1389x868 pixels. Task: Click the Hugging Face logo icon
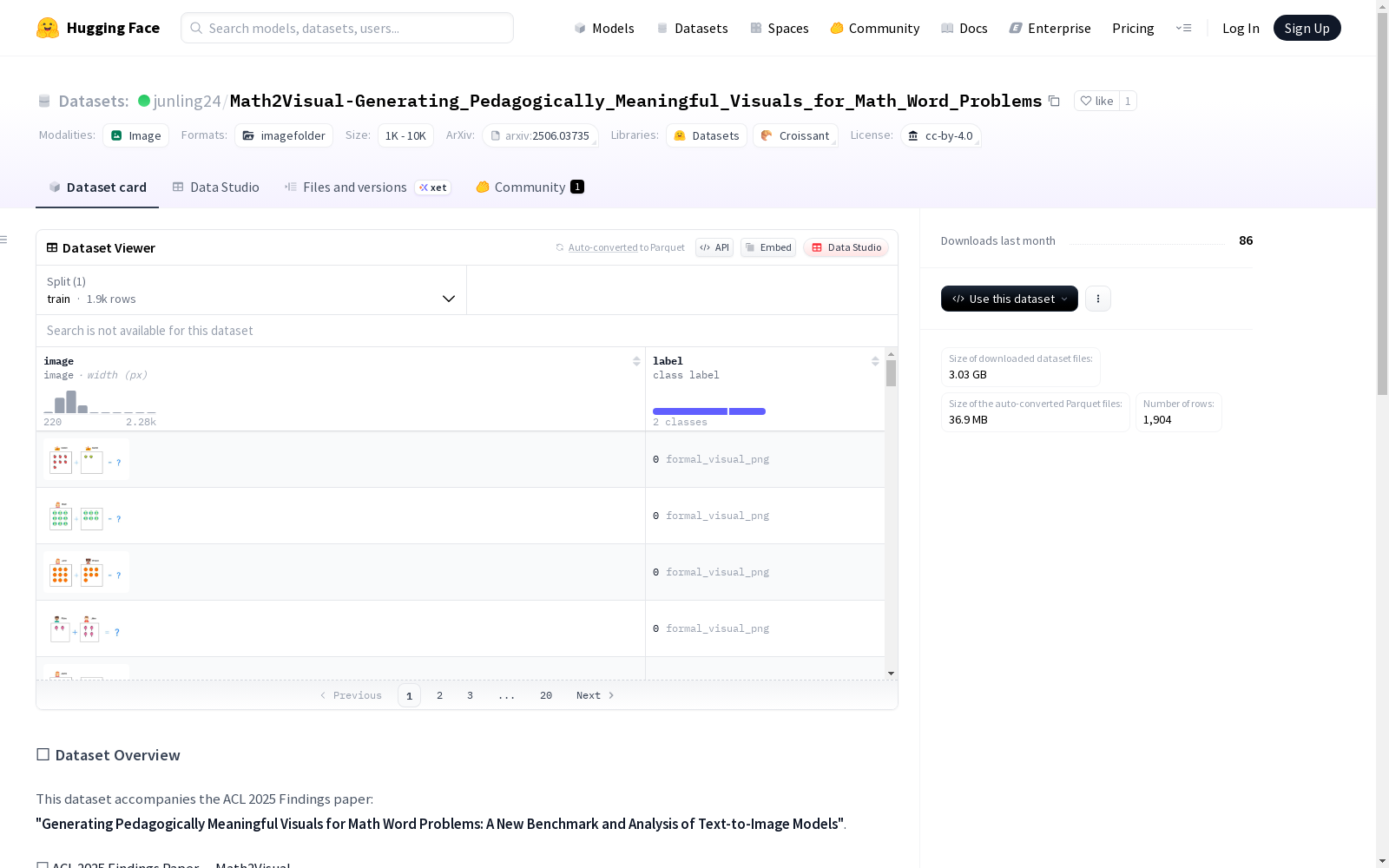(x=48, y=28)
